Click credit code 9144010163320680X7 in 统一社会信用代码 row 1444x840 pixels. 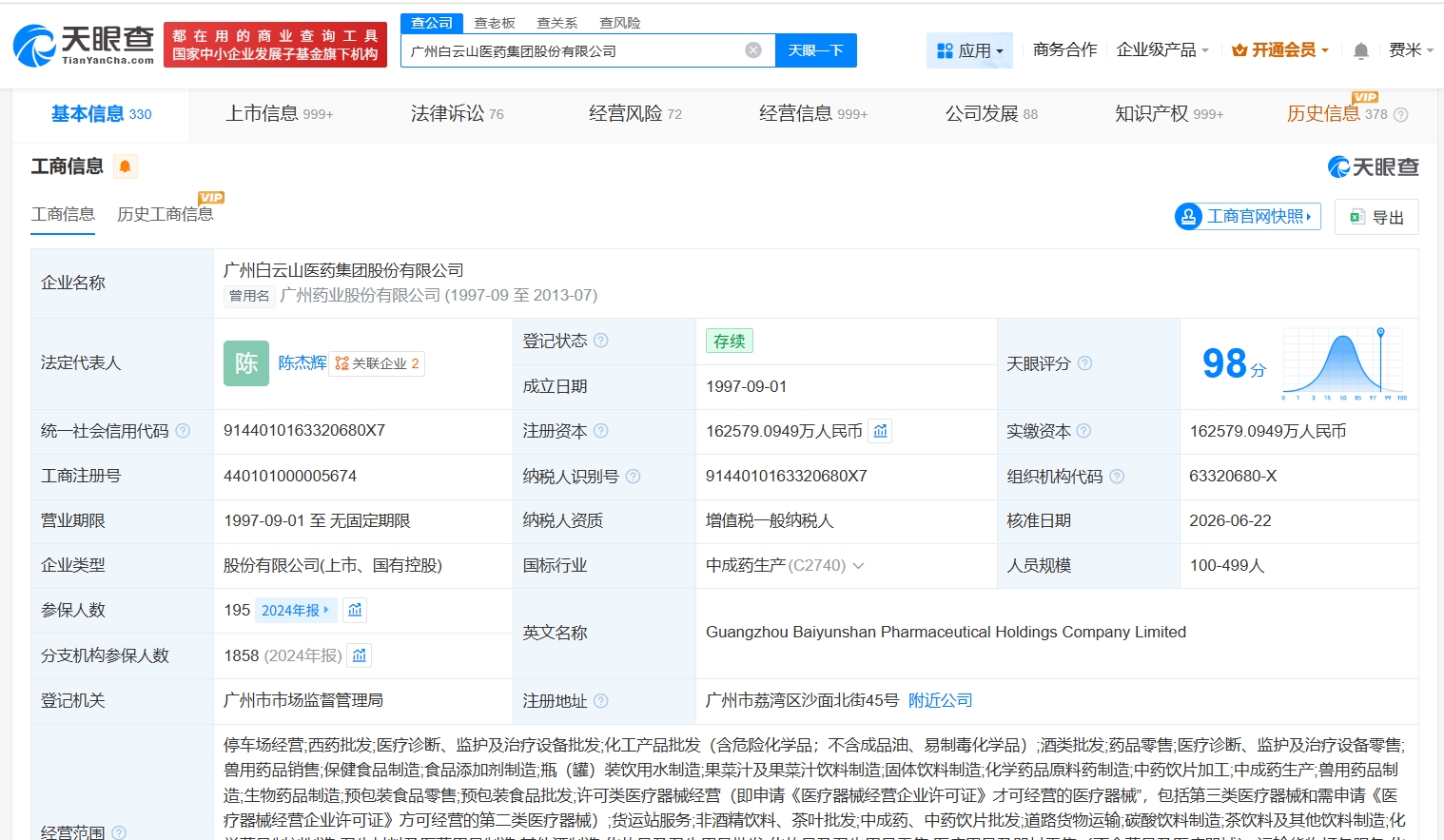[304, 431]
